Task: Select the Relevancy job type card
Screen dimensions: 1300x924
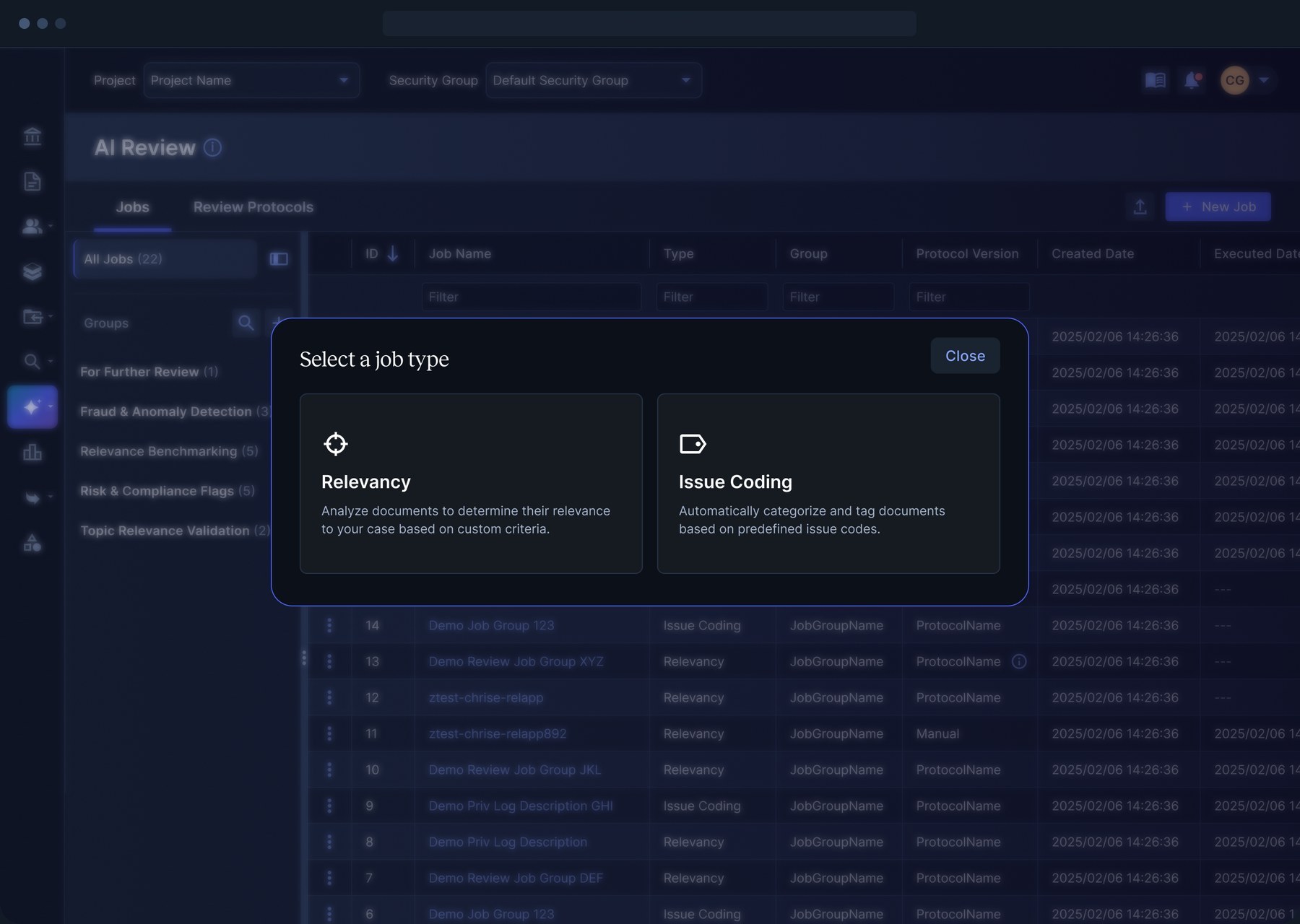Action: [x=471, y=483]
